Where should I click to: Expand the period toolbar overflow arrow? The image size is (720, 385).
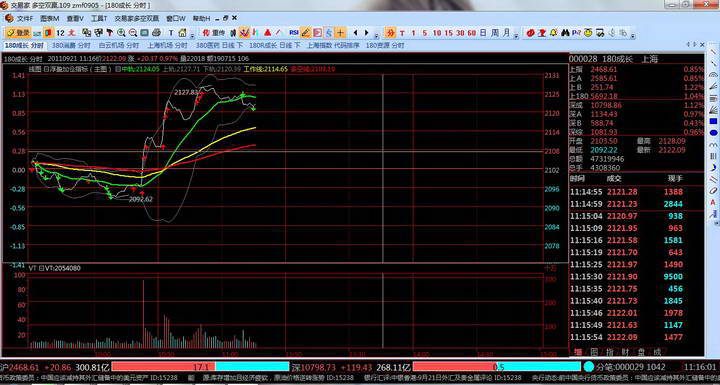pyautogui.click(x=516, y=36)
